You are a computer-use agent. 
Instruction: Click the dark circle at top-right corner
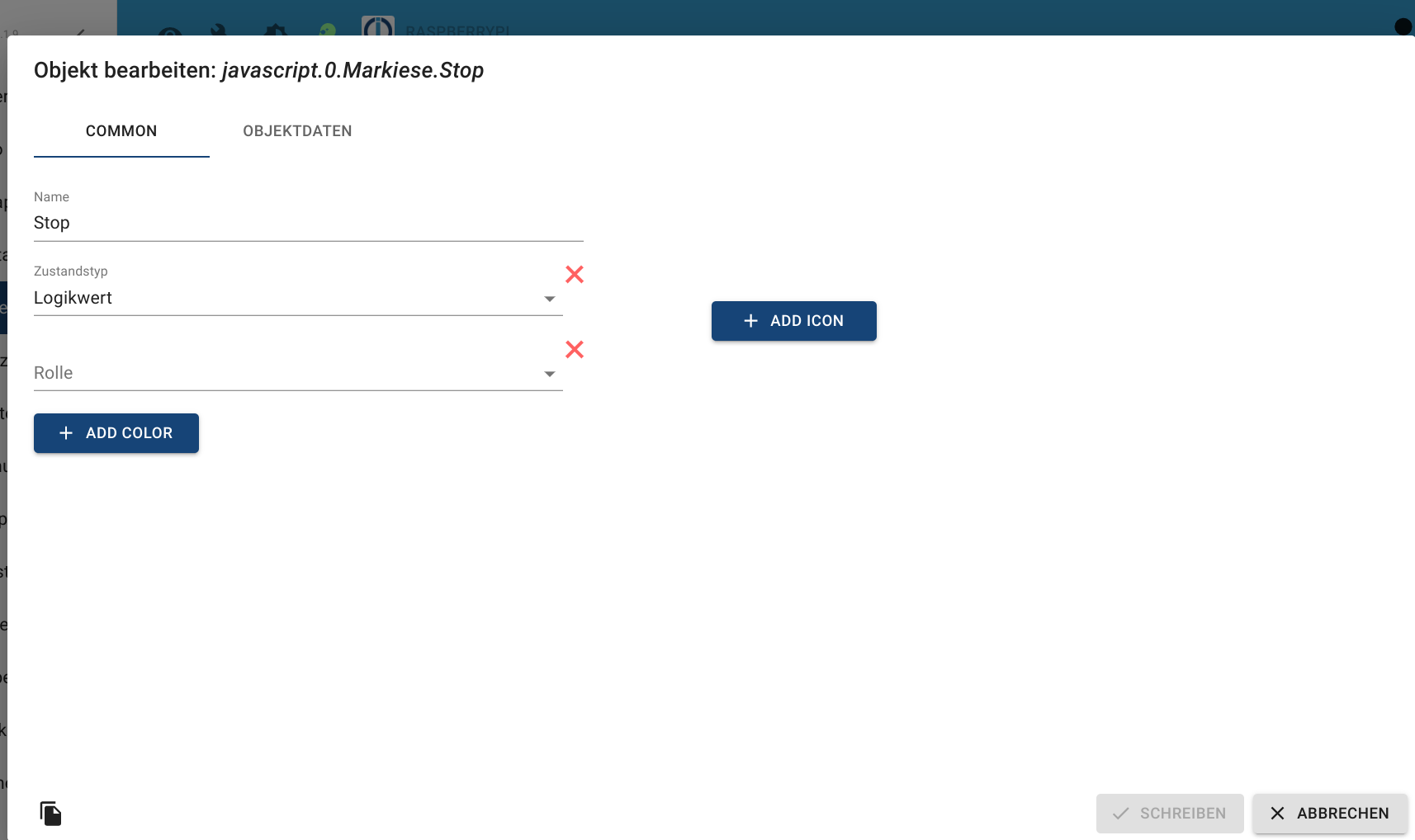(1403, 26)
